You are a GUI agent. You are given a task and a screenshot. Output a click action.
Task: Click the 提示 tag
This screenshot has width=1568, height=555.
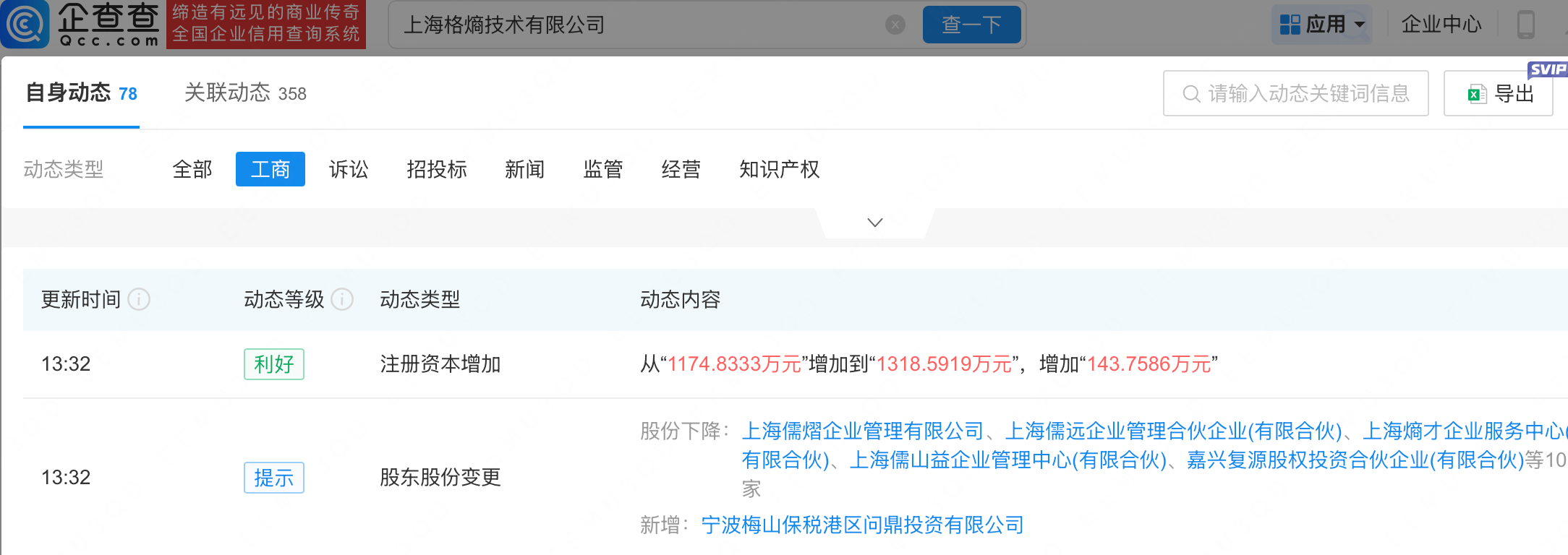[274, 478]
